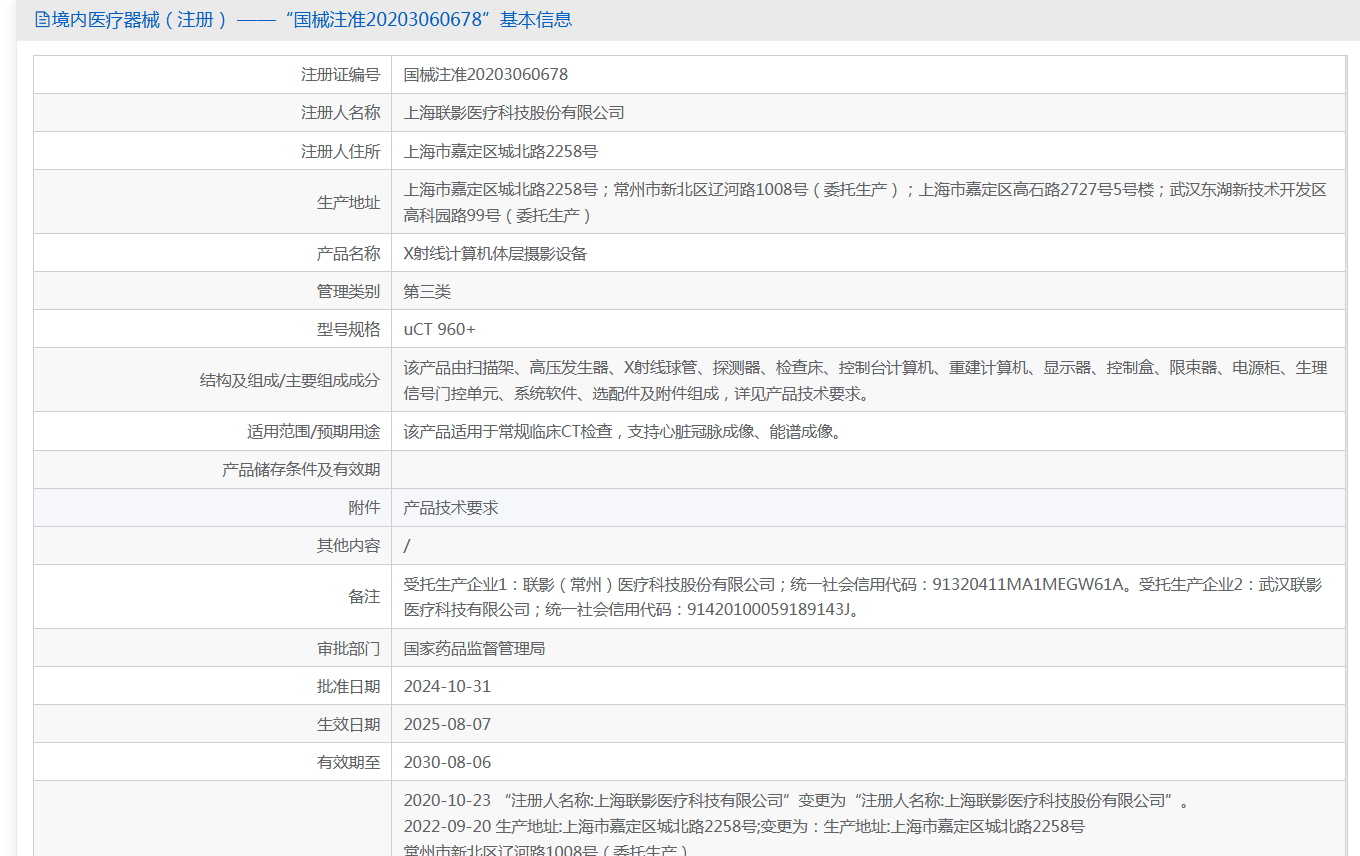Screen dimensions: 1360x856
Task: Select the 审批部门 row label
Action: 349,649
